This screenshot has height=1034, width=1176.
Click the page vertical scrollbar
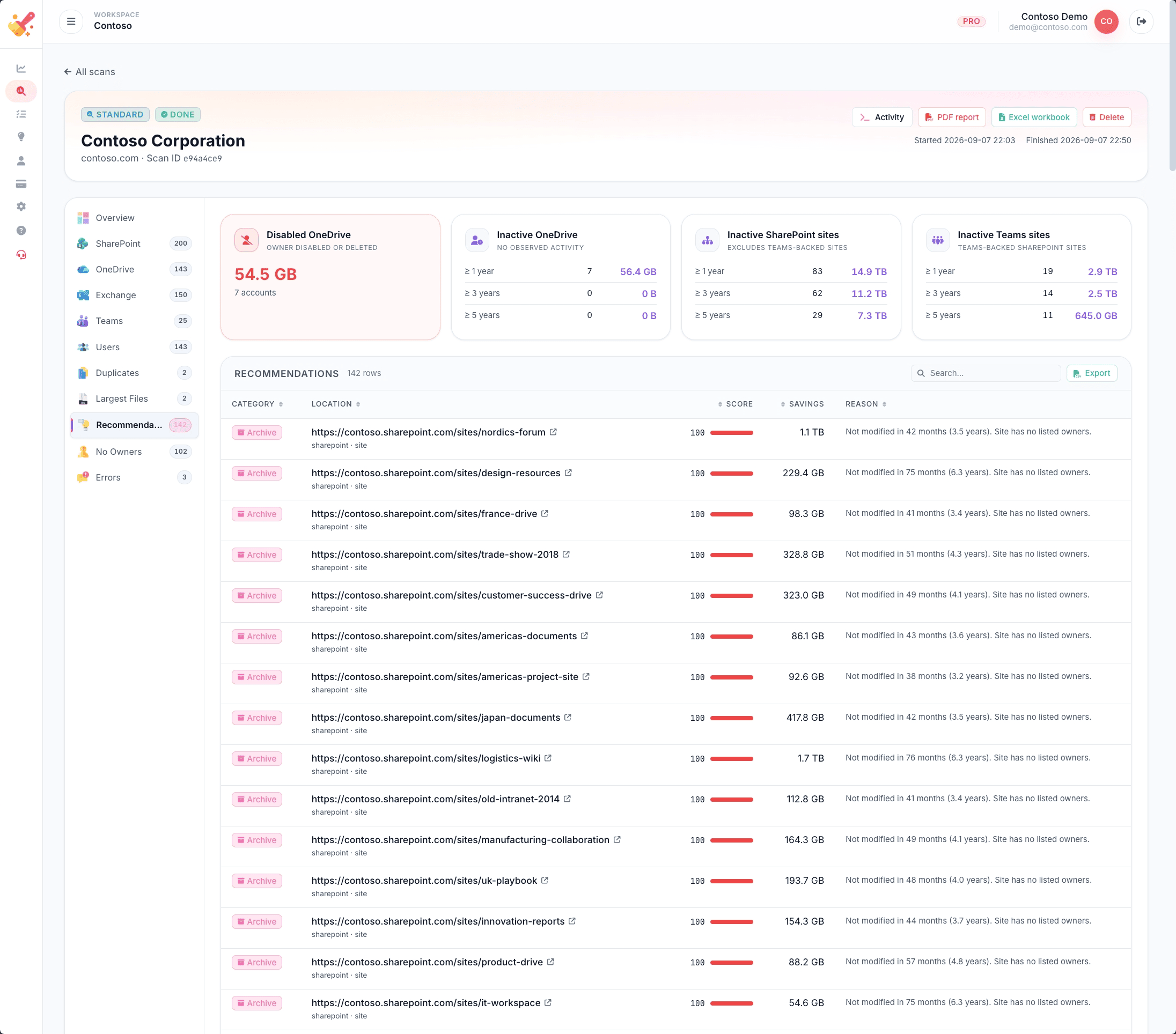coord(1172,86)
